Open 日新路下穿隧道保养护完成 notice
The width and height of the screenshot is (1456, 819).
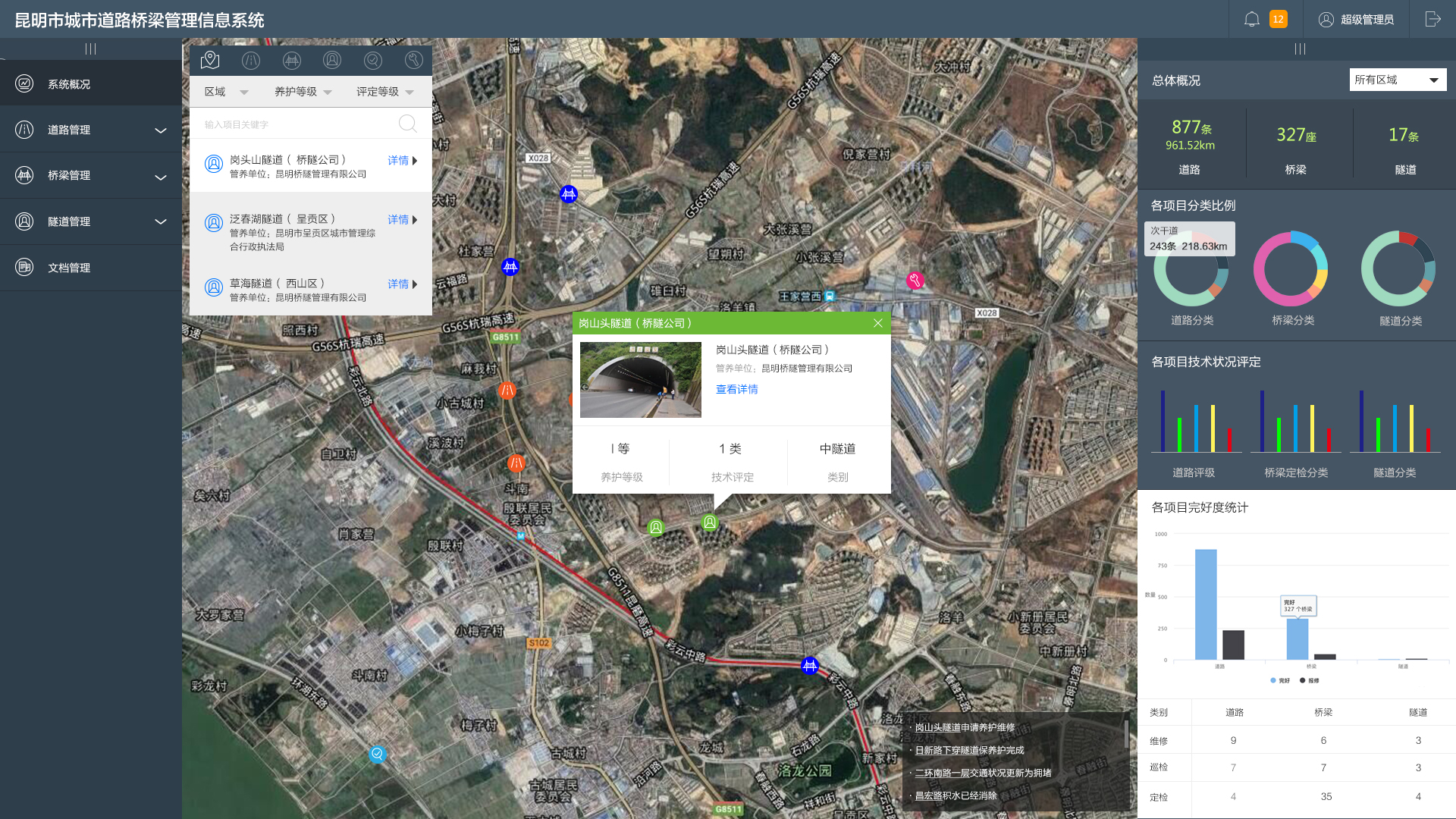point(969,750)
